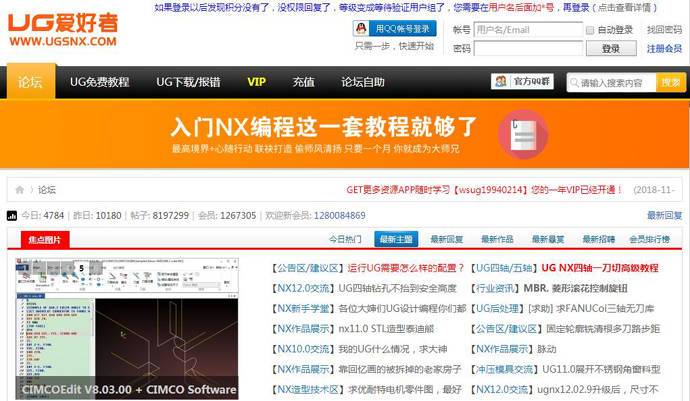Click the statistics bar chart icon
This screenshot has width=690, height=401.
tap(12, 215)
